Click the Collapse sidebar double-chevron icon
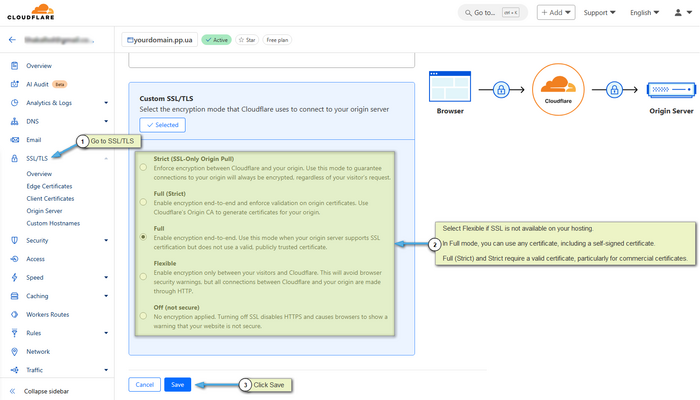Viewport: 700px width, 400px height. (x=12, y=391)
